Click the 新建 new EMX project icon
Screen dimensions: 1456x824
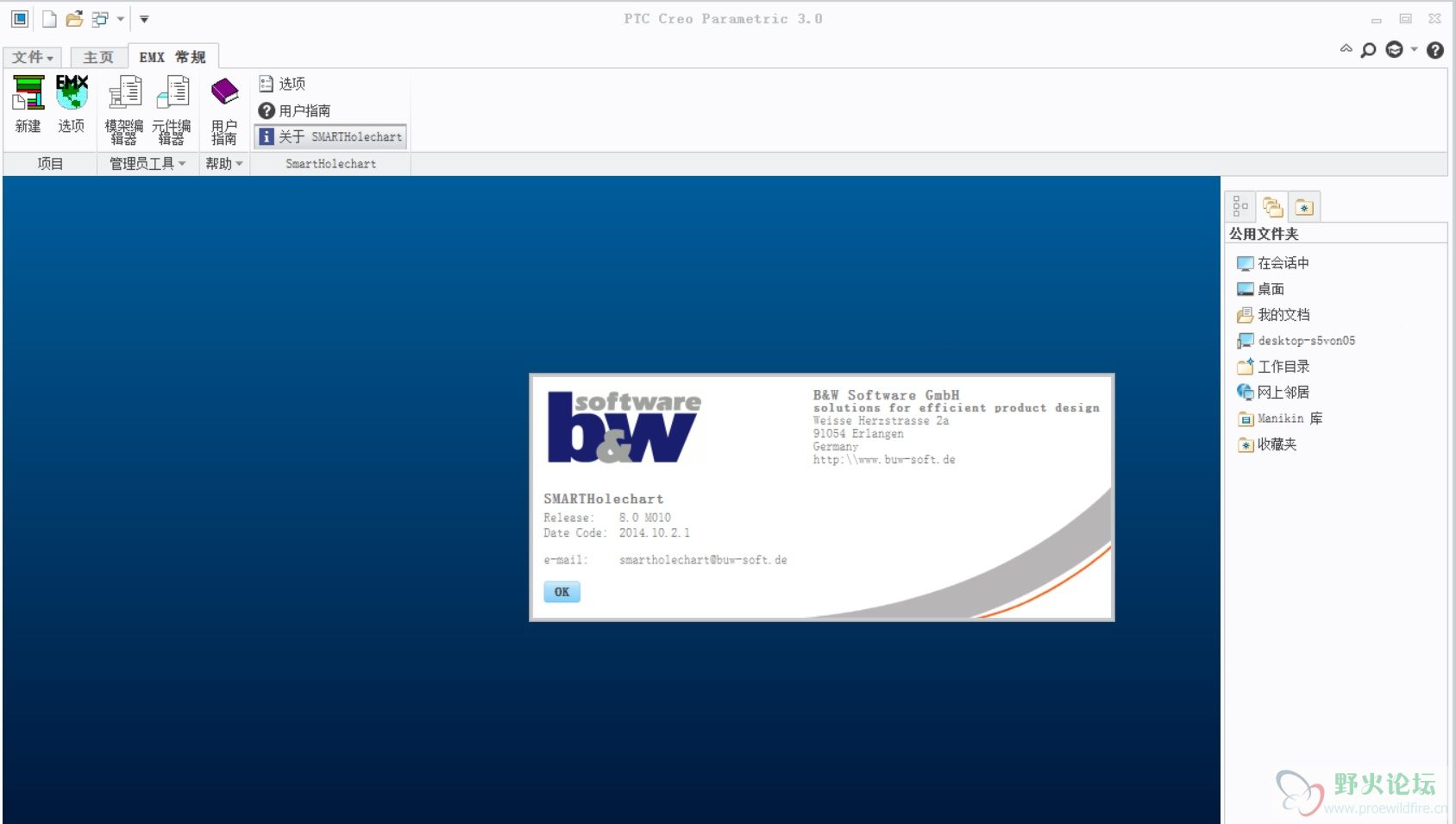tap(28, 103)
